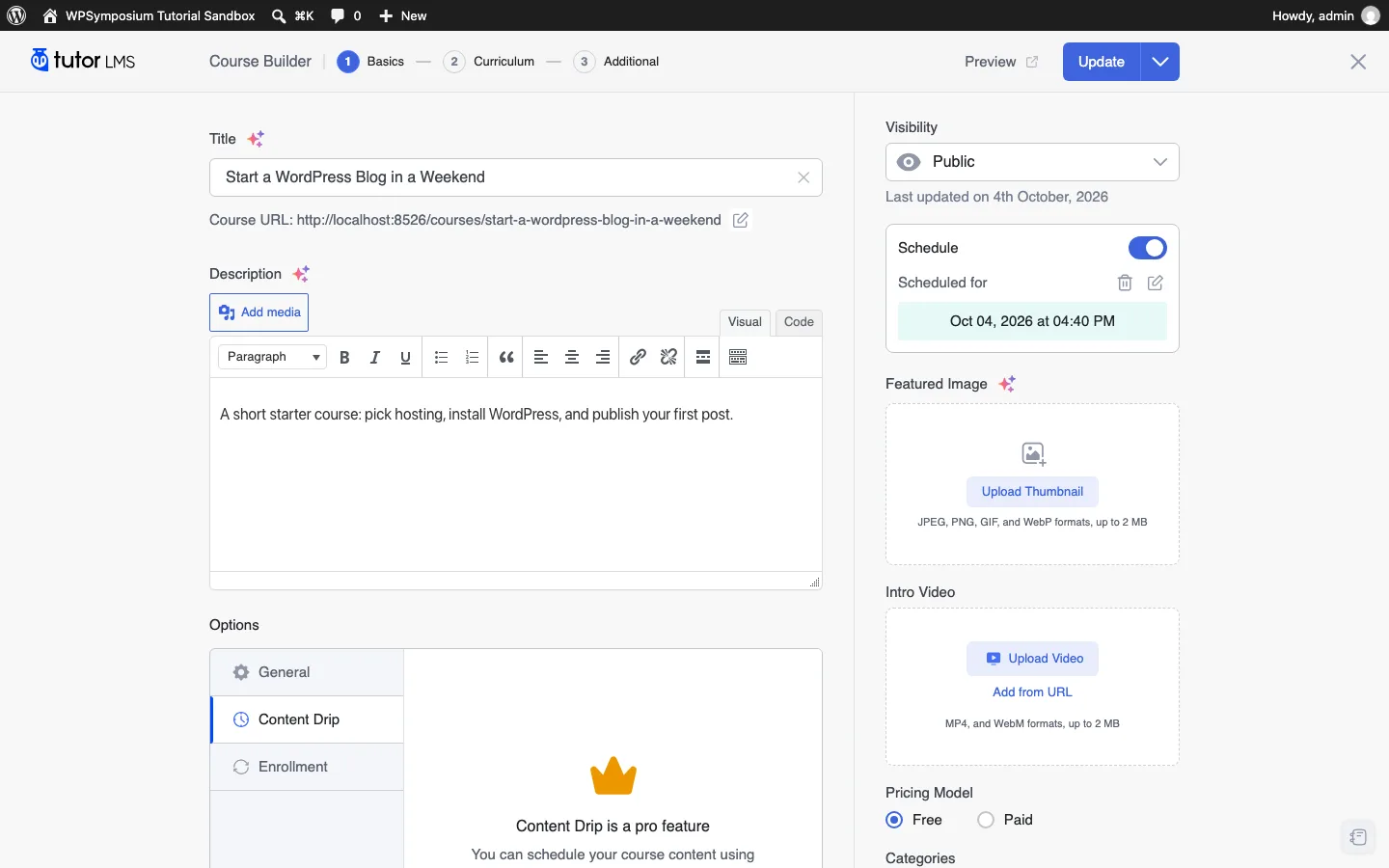Insert a blockquote
The height and width of the screenshot is (868, 1389).
pos(506,358)
